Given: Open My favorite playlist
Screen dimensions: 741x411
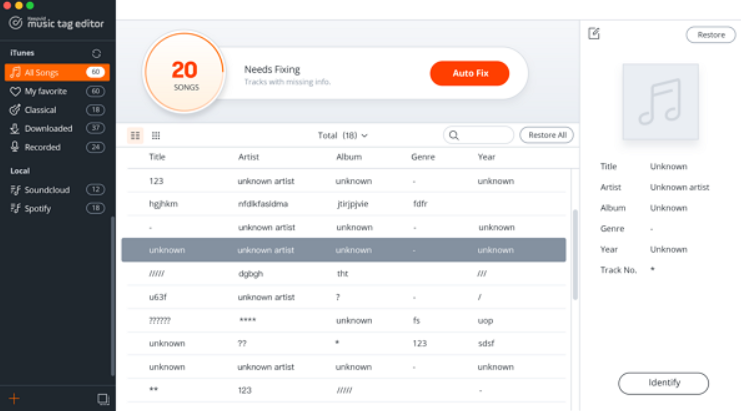Looking at the screenshot, I should (x=46, y=91).
